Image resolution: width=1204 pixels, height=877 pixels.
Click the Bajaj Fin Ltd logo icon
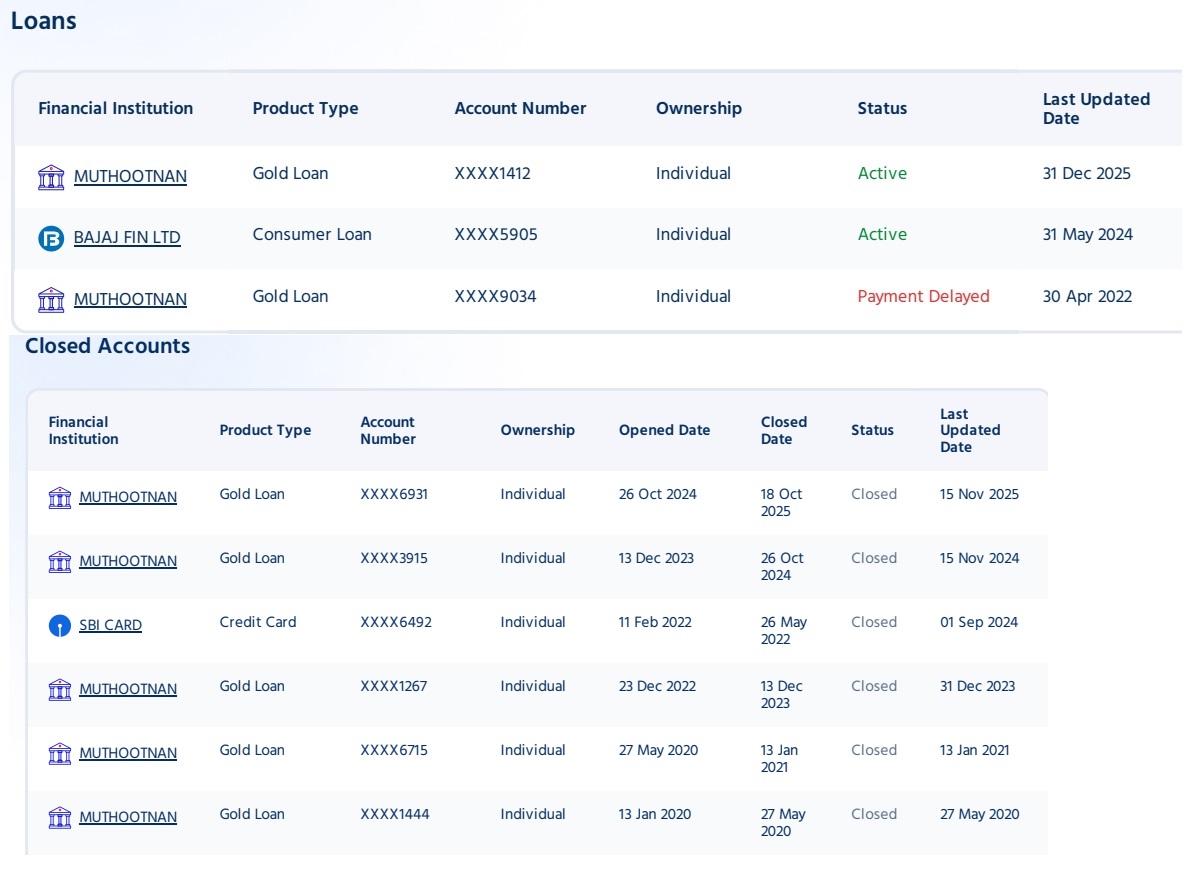click(51, 239)
